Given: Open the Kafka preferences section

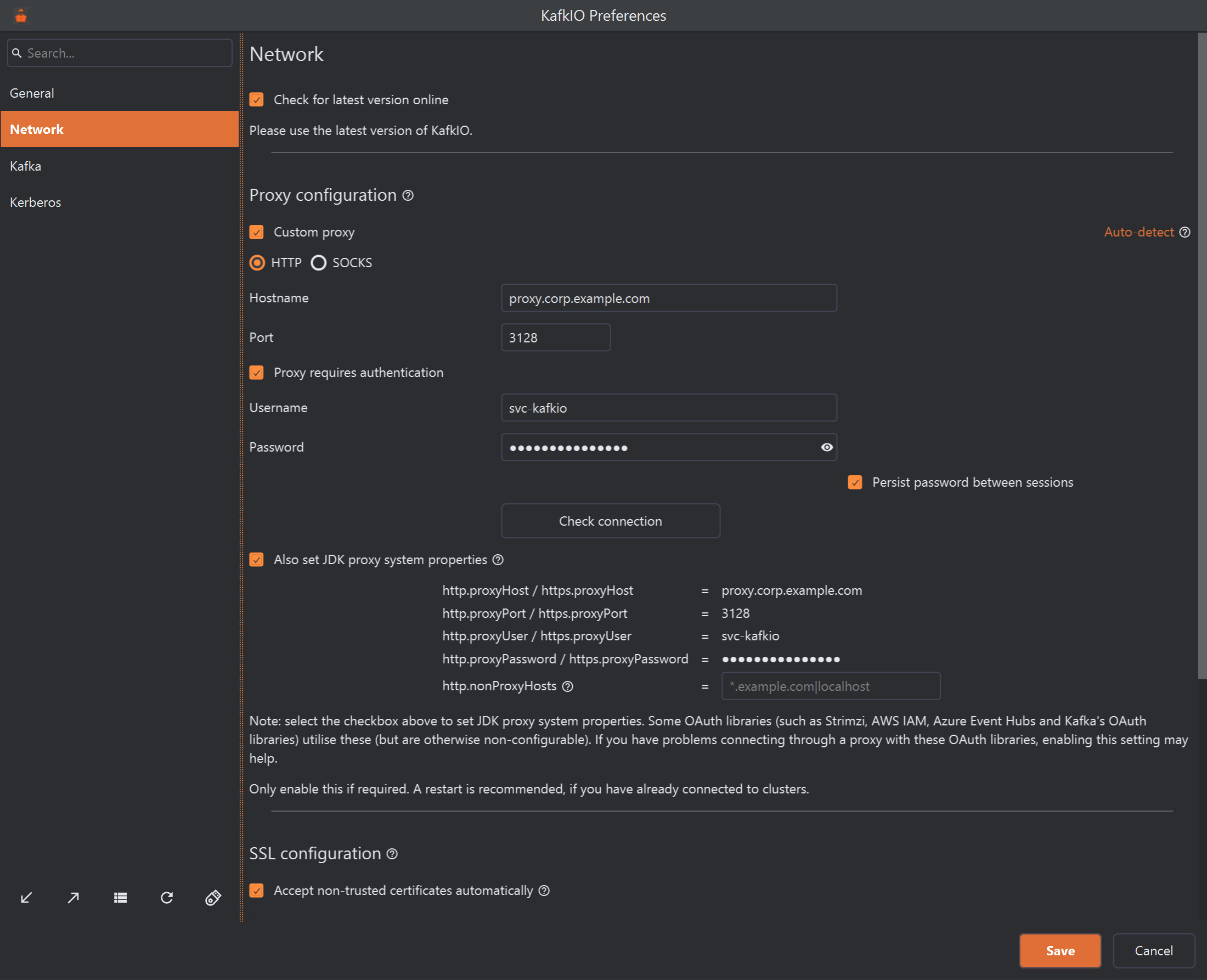Looking at the screenshot, I should 120,166.
